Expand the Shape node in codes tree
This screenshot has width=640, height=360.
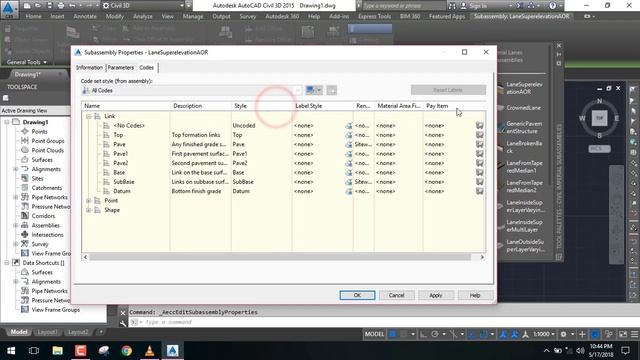[89, 210]
